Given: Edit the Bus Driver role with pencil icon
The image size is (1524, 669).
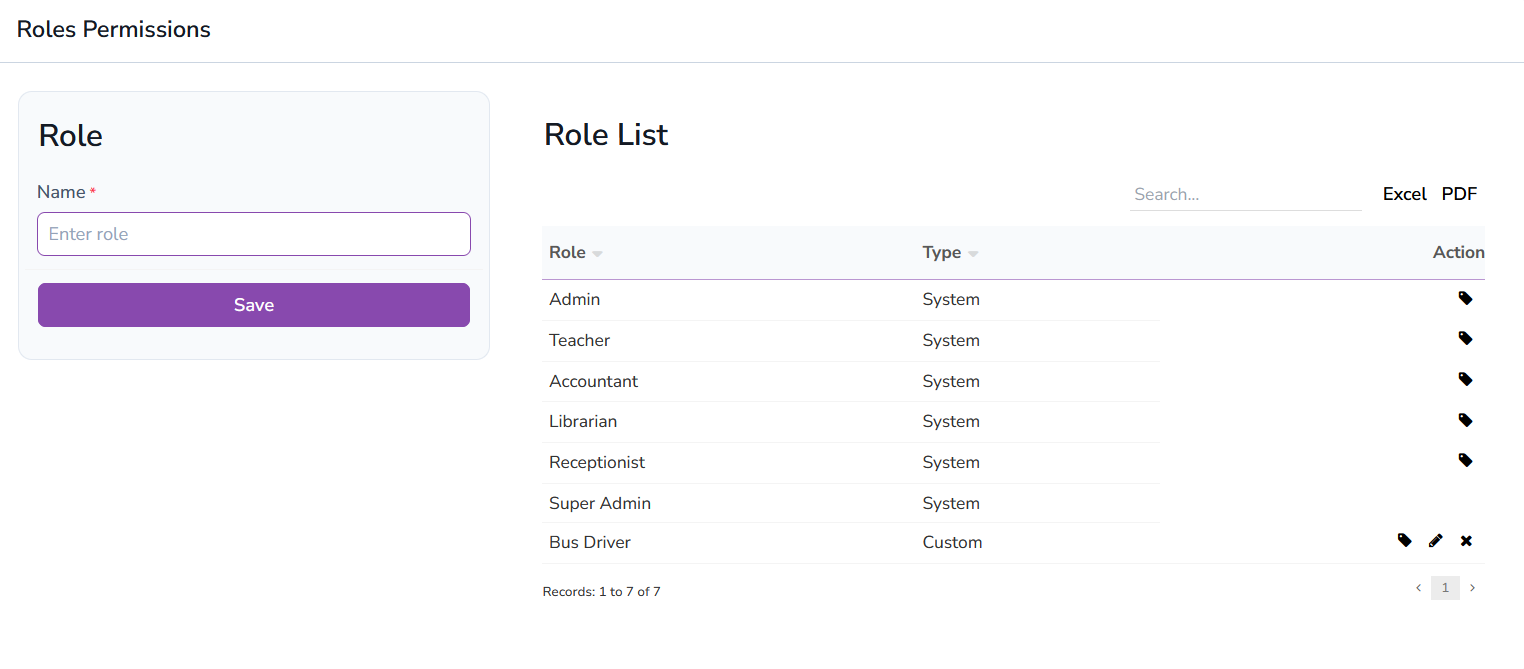Looking at the screenshot, I should click(x=1436, y=540).
